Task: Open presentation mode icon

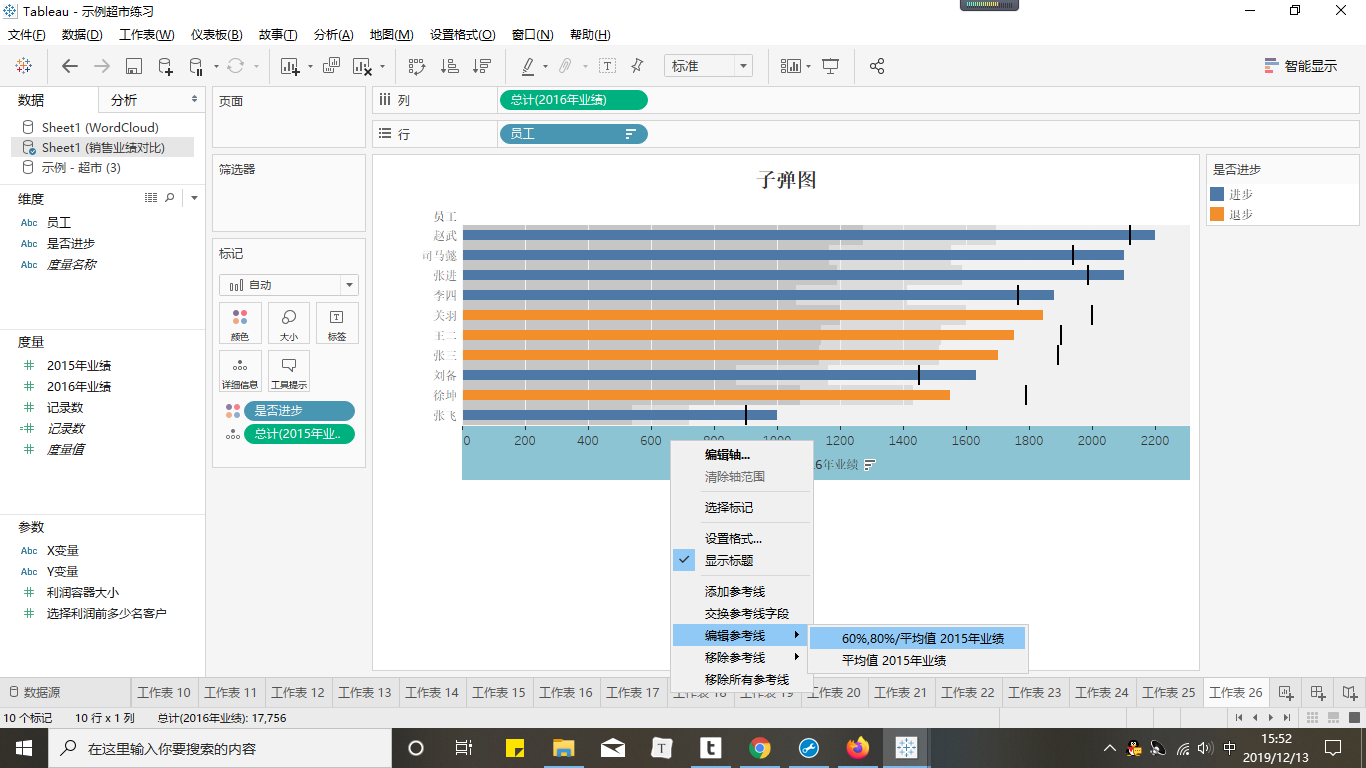Action: click(x=830, y=66)
